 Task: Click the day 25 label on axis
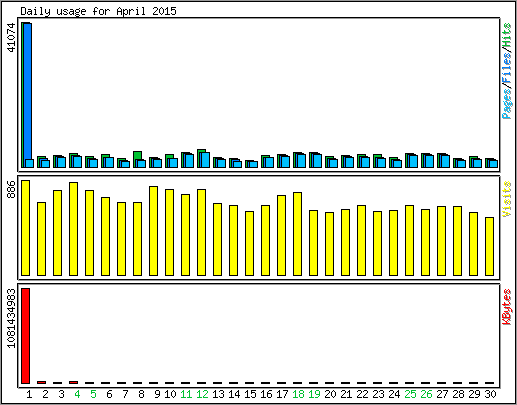click(410, 394)
